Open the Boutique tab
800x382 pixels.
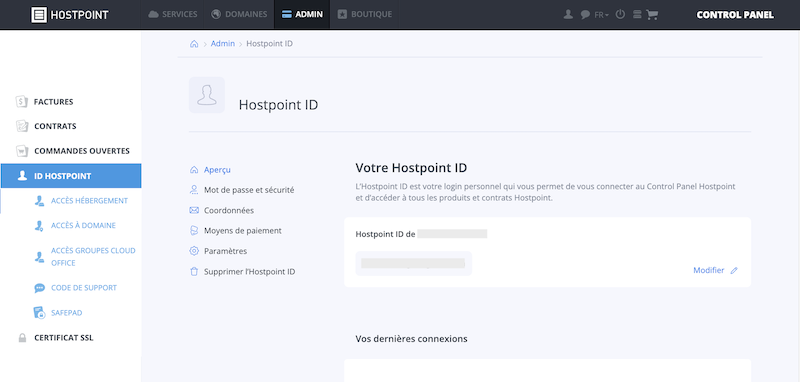[x=365, y=14]
